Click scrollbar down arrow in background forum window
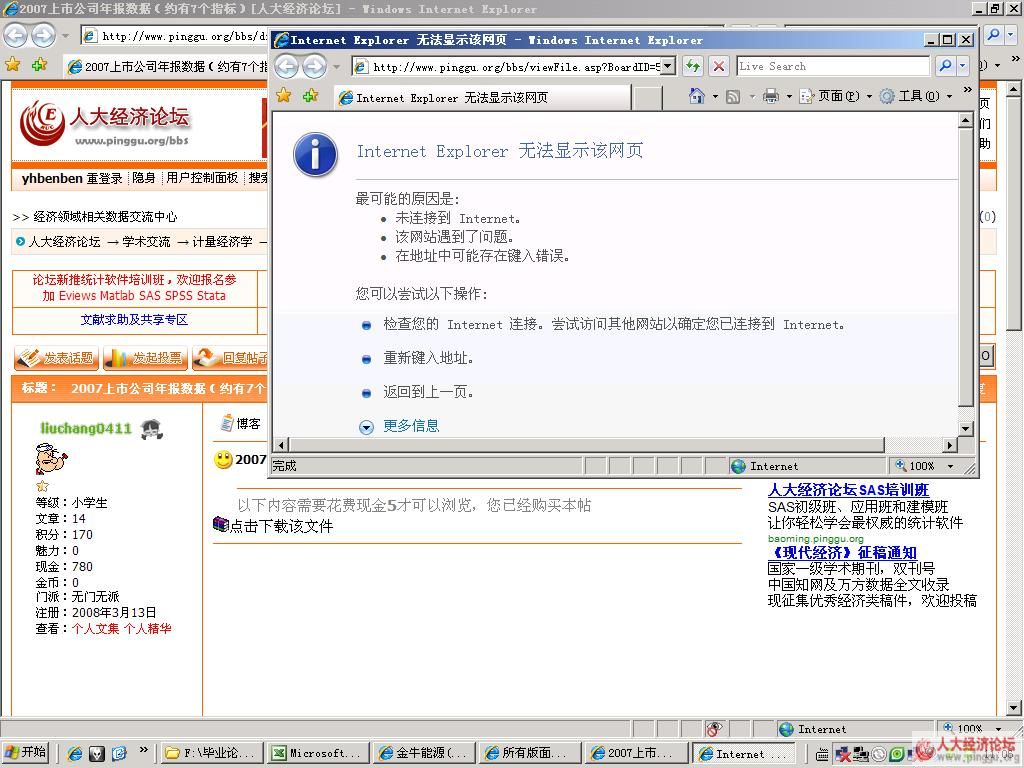The height and width of the screenshot is (768, 1024). click(x=1014, y=708)
